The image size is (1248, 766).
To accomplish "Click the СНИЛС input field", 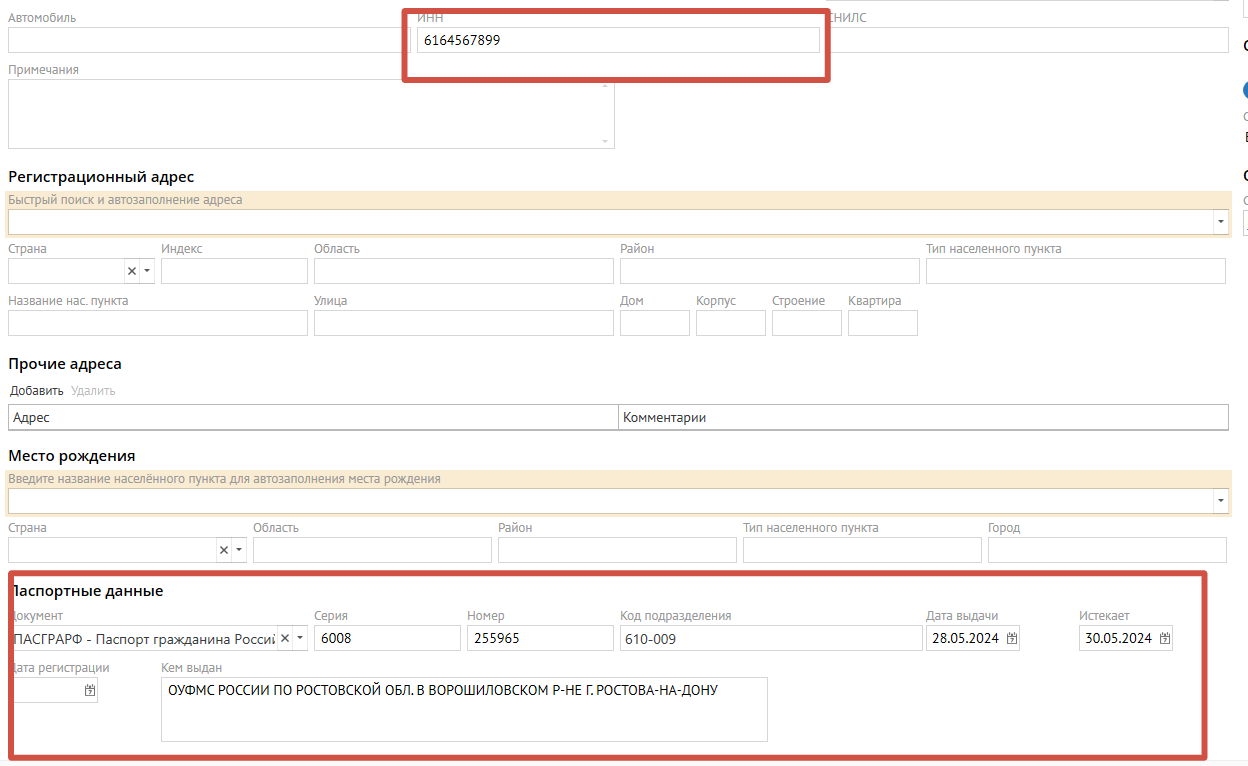I will pos(1027,40).
